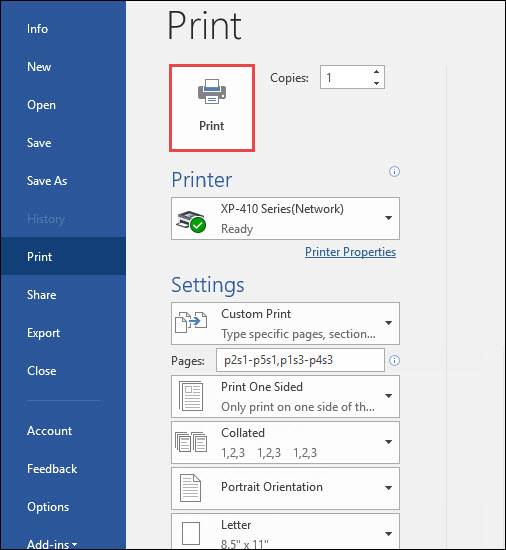This screenshot has width=506, height=550.
Task: Open Options in the backstage sidebar
Action: (48, 507)
